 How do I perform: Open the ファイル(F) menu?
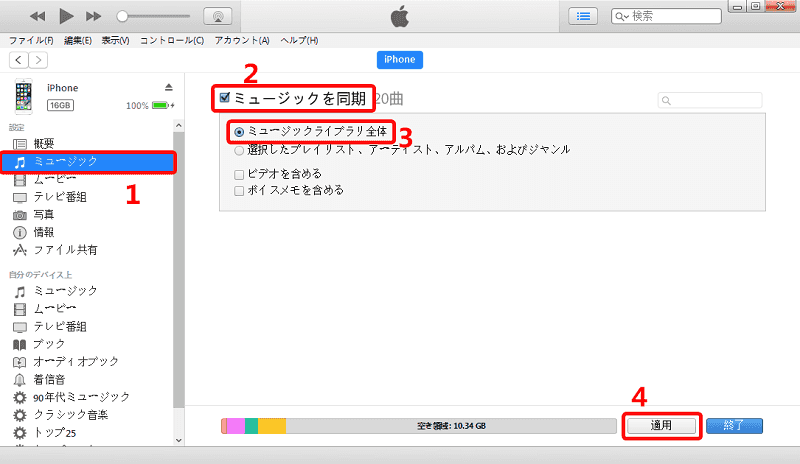(x=31, y=40)
